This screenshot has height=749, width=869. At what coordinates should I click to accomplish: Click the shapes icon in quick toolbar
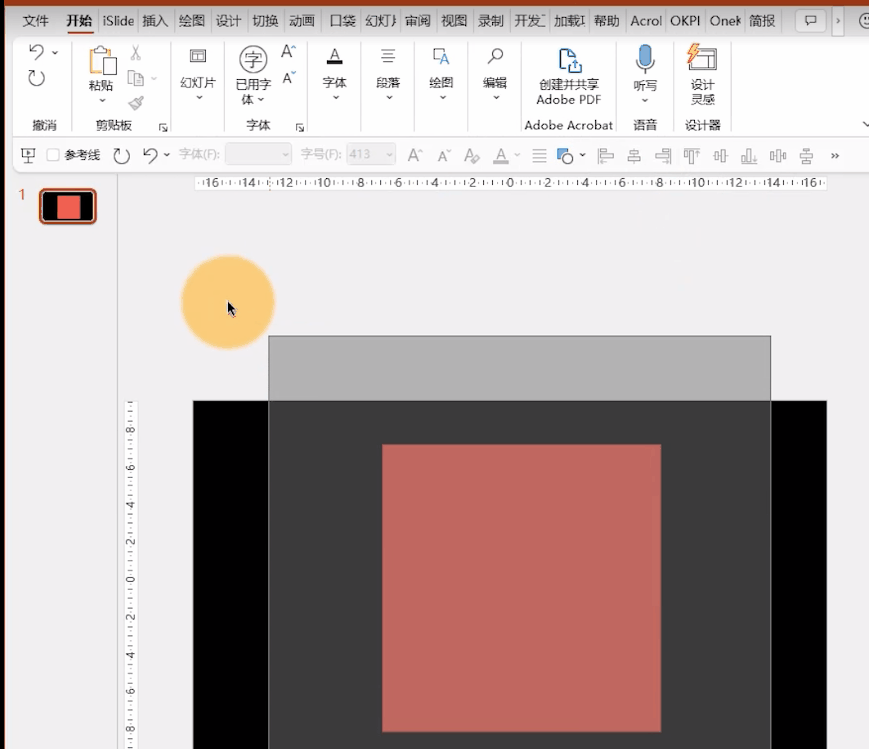[x=565, y=156]
